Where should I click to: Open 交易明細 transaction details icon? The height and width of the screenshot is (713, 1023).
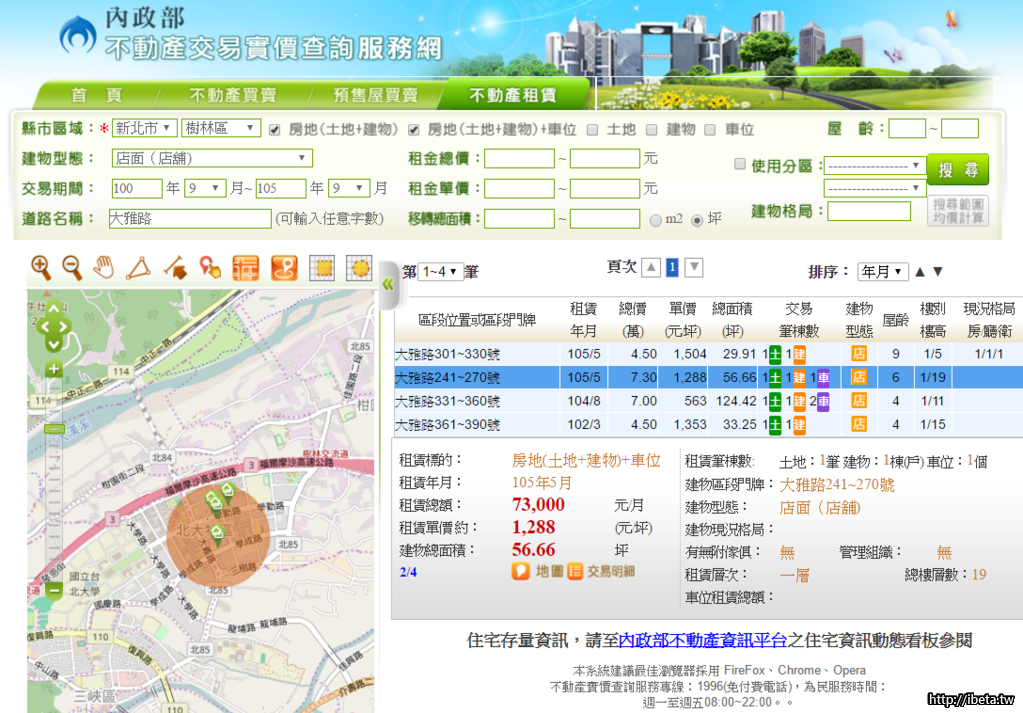[575, 571]
